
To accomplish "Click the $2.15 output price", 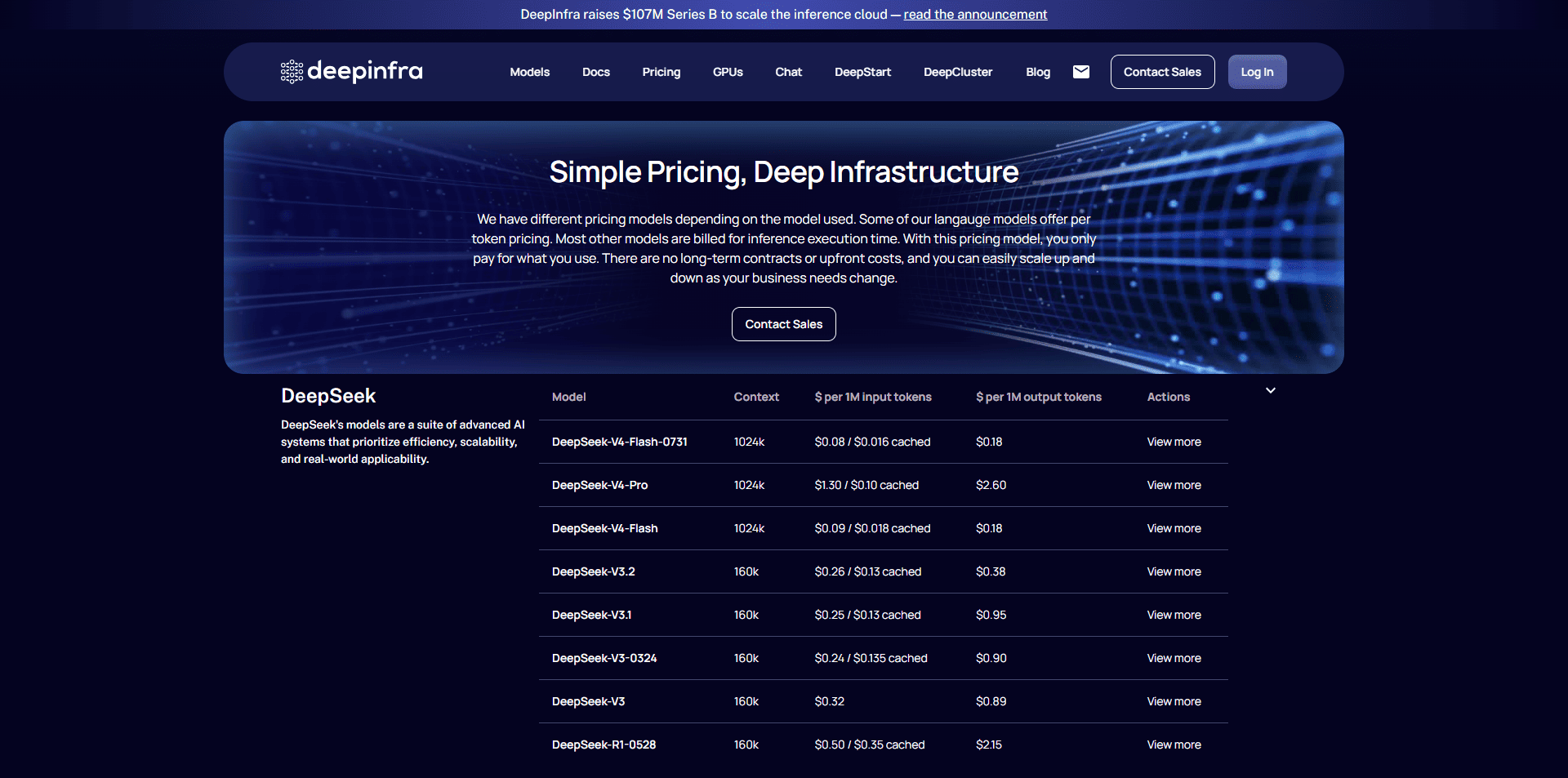I will (x=989, y=745).
